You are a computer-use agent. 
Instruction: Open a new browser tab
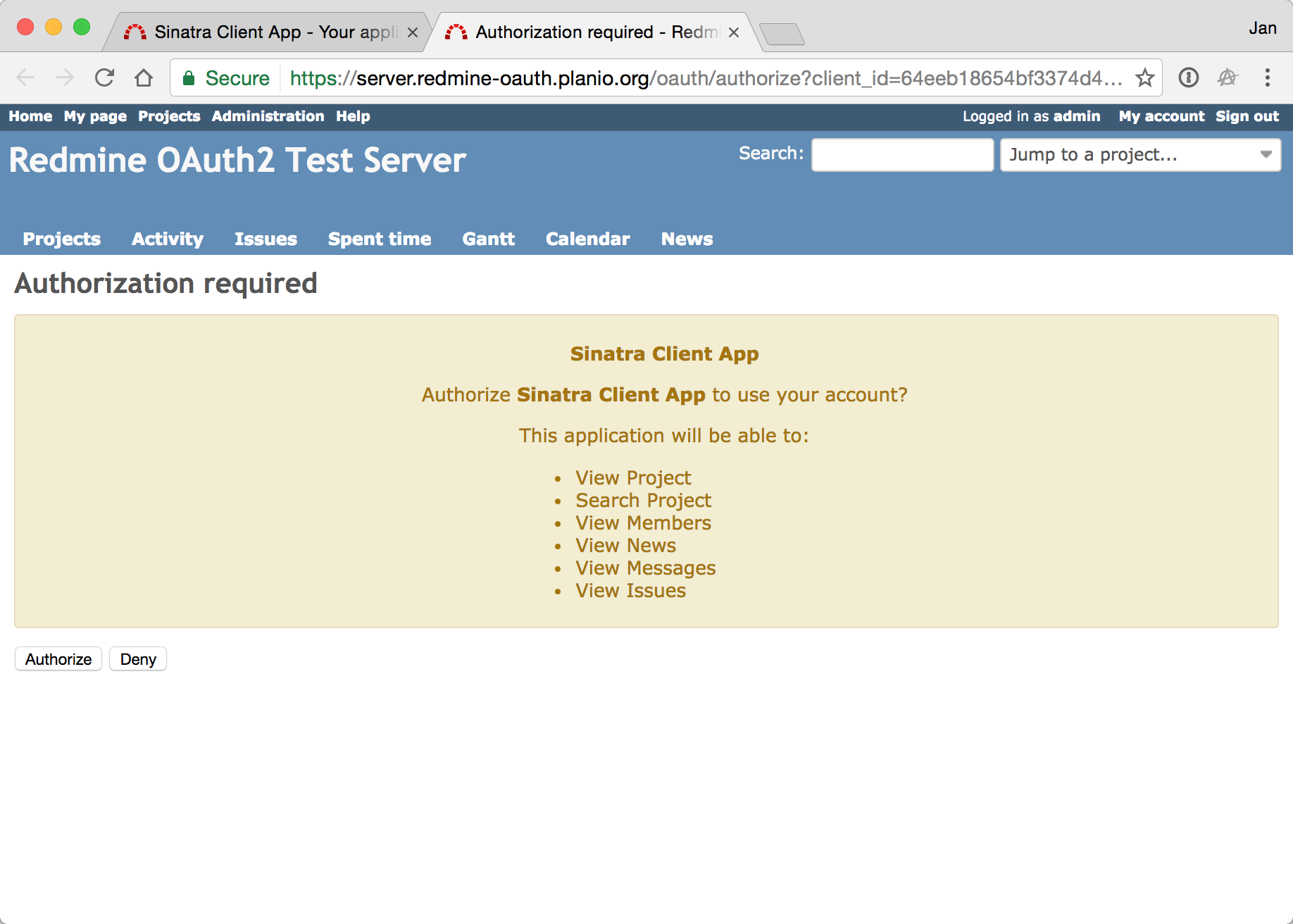[782, 34]
